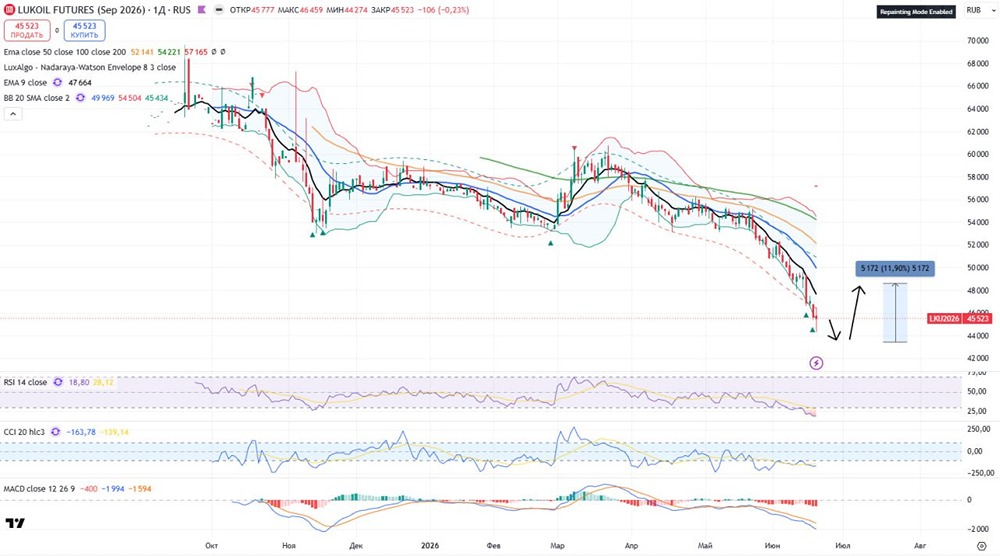
Task: Click the 2026 label on time axis
Action: tap(430, 546)
